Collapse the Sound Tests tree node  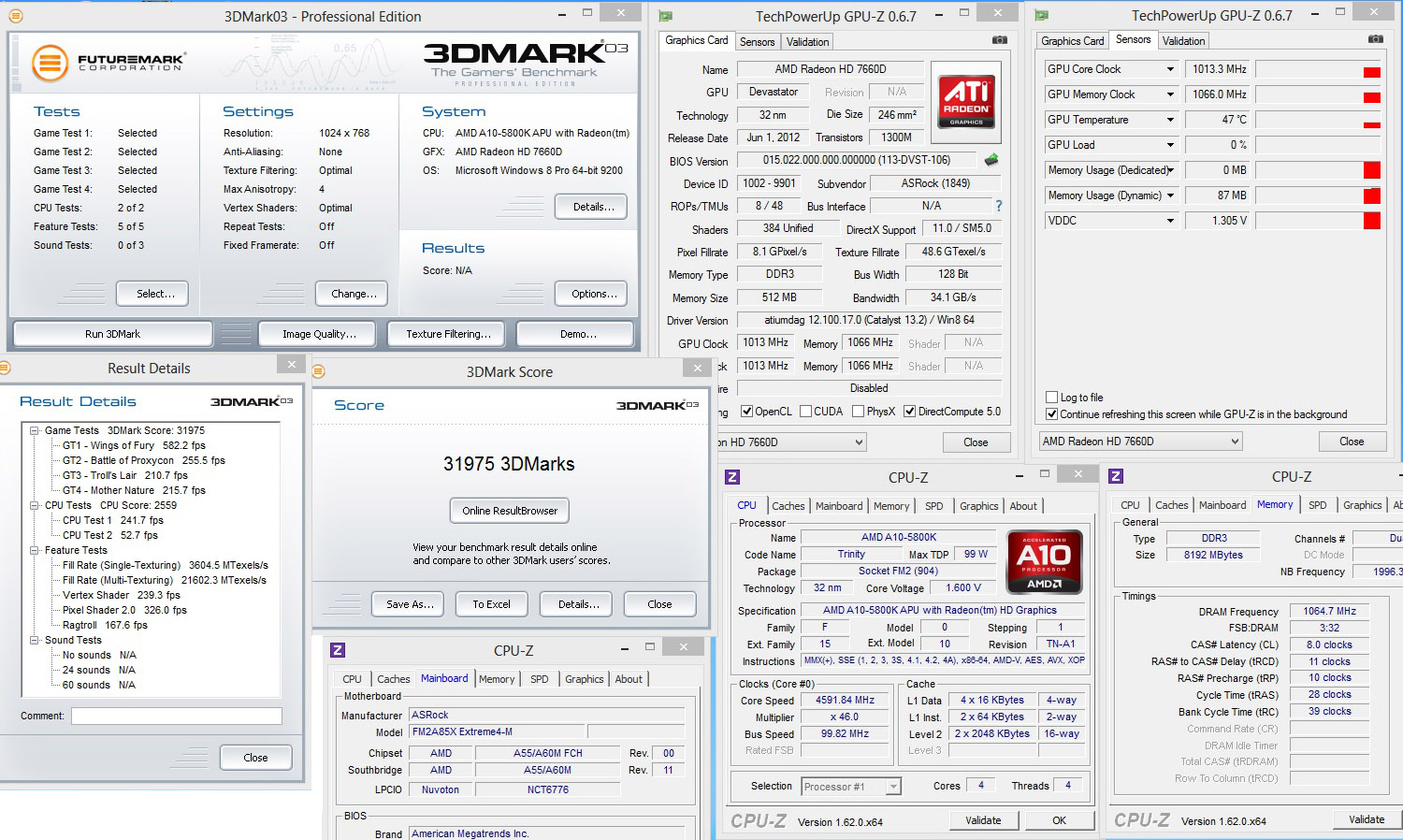click(x=34, y=640)
